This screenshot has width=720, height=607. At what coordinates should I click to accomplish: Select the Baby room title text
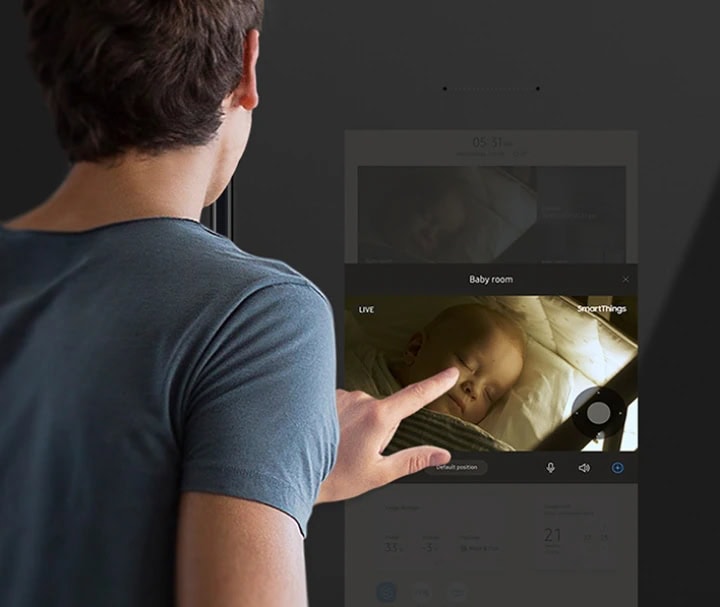pyautogui.click(x=490, y=280)
